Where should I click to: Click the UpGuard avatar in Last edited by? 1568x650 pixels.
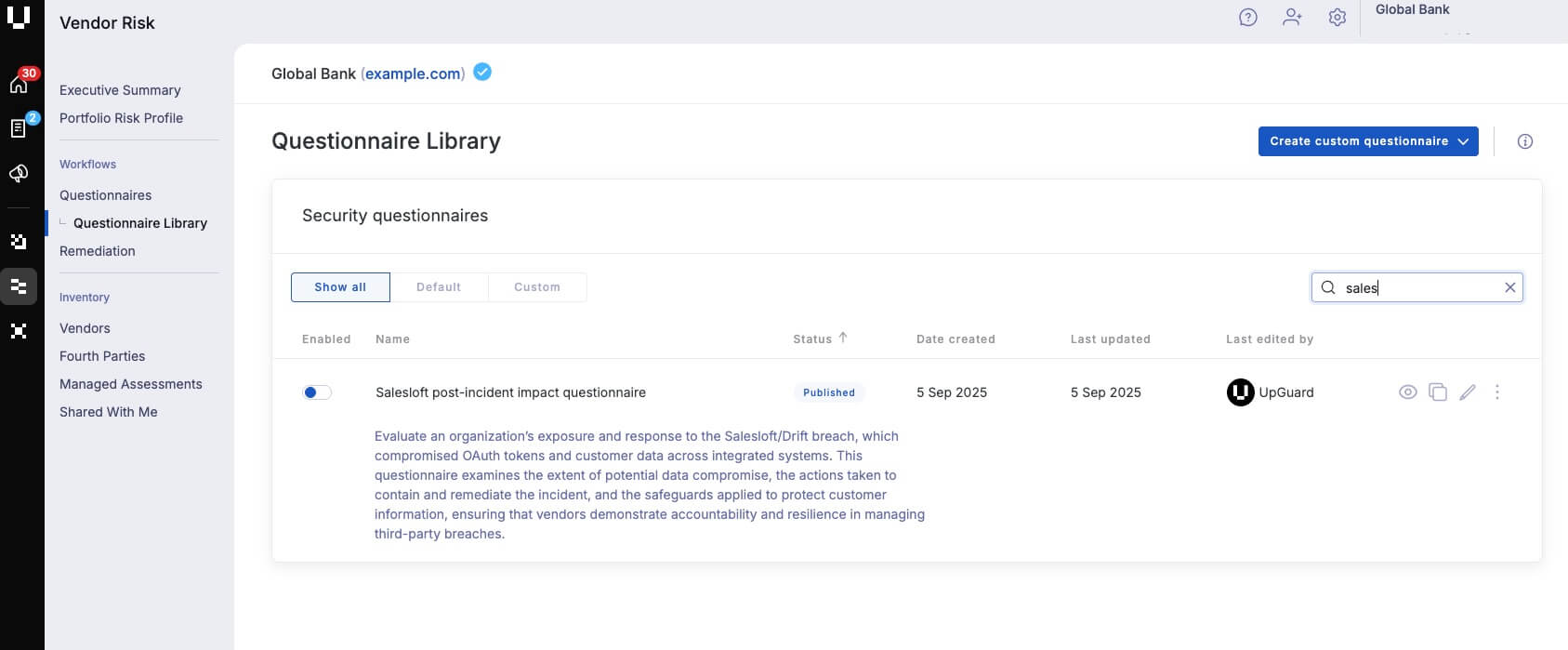point(1241,392)
